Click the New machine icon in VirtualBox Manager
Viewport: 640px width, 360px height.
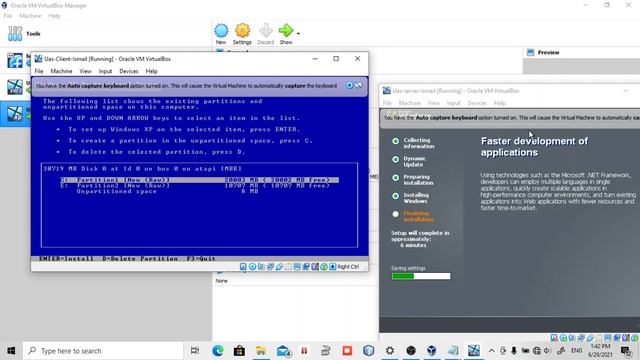[221, 31]
